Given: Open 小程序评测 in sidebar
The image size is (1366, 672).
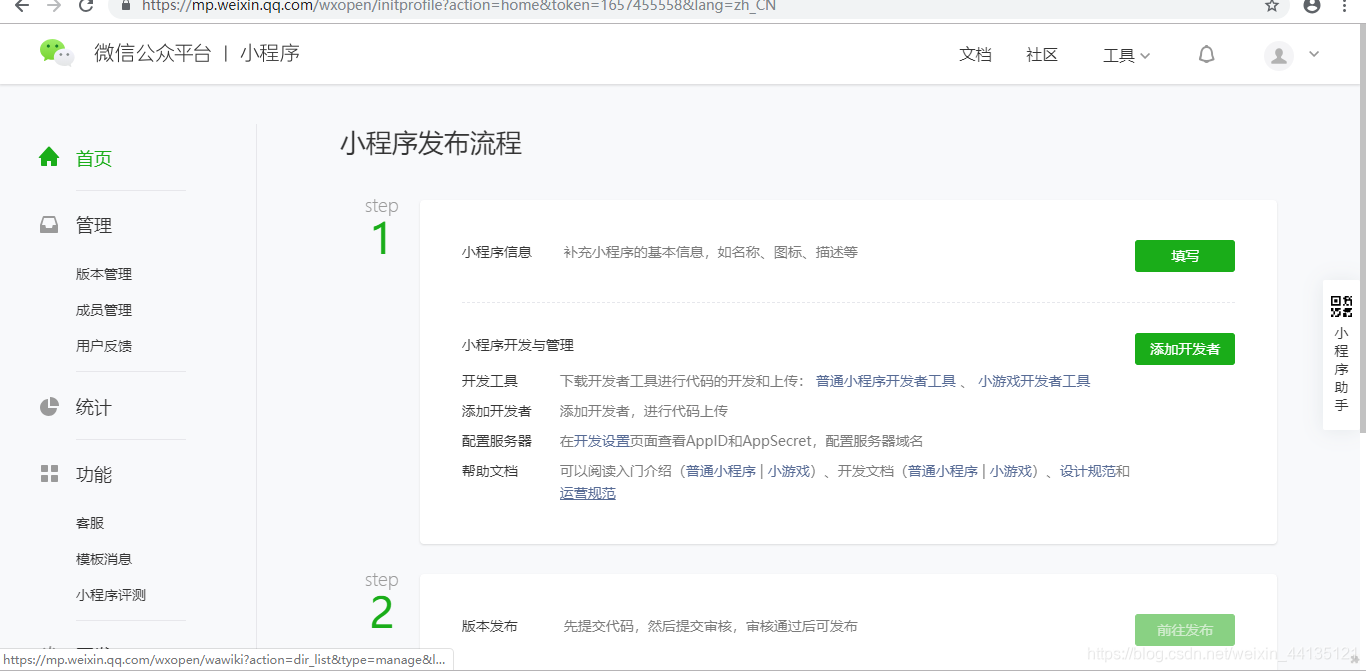Looking at the screenshot, I should [x=111, y=595].
